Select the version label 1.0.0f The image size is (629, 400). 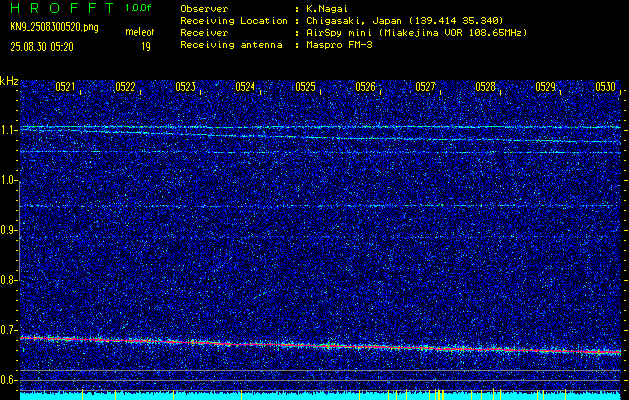click(x=138, y=8)
